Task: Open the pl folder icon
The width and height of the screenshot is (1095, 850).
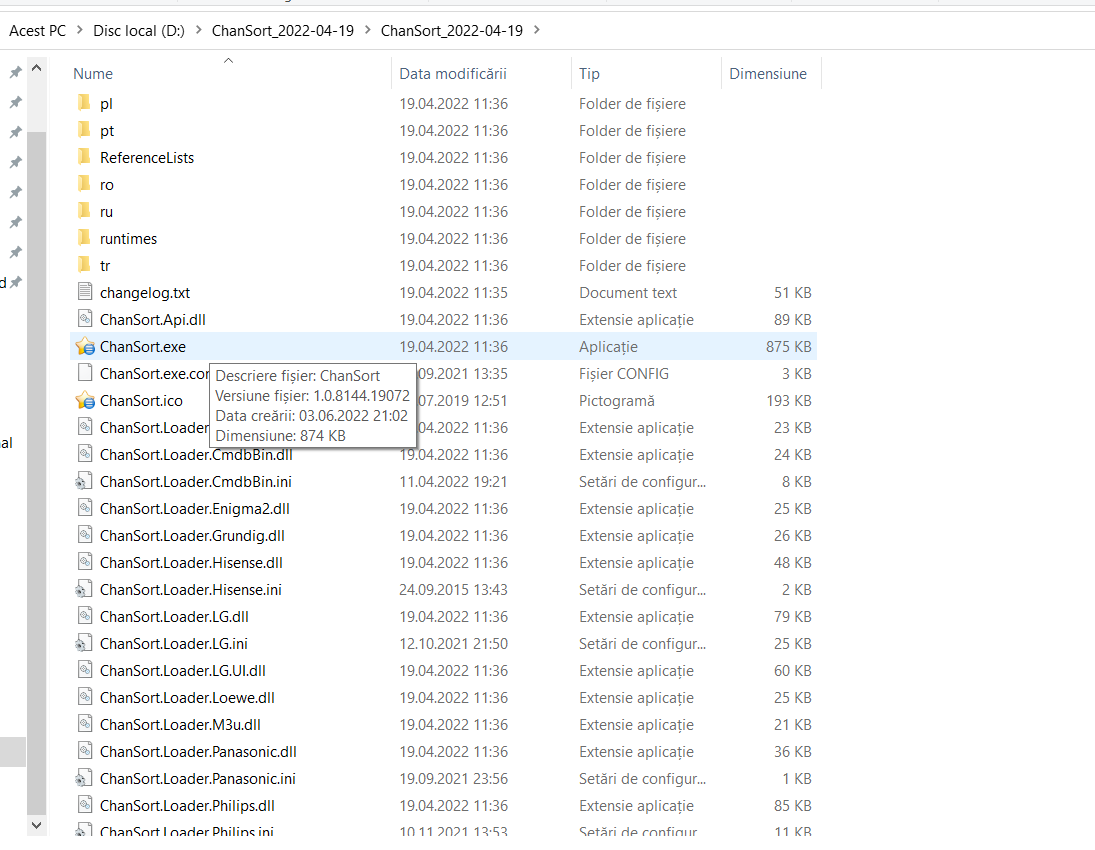Action: click(x=84, y=103)
